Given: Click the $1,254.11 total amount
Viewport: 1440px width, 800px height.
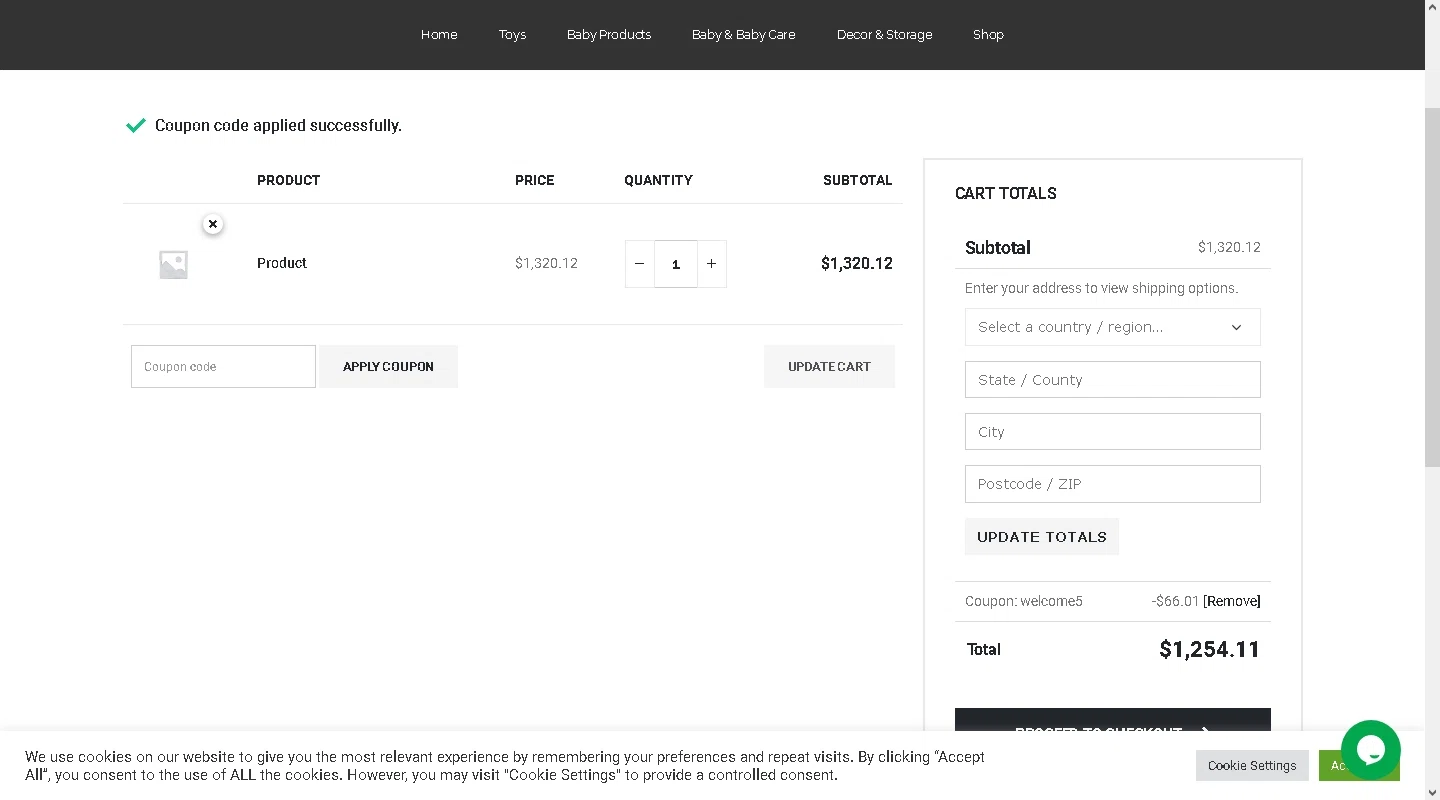Looking at the screenshot, I should coord(1209,649).
